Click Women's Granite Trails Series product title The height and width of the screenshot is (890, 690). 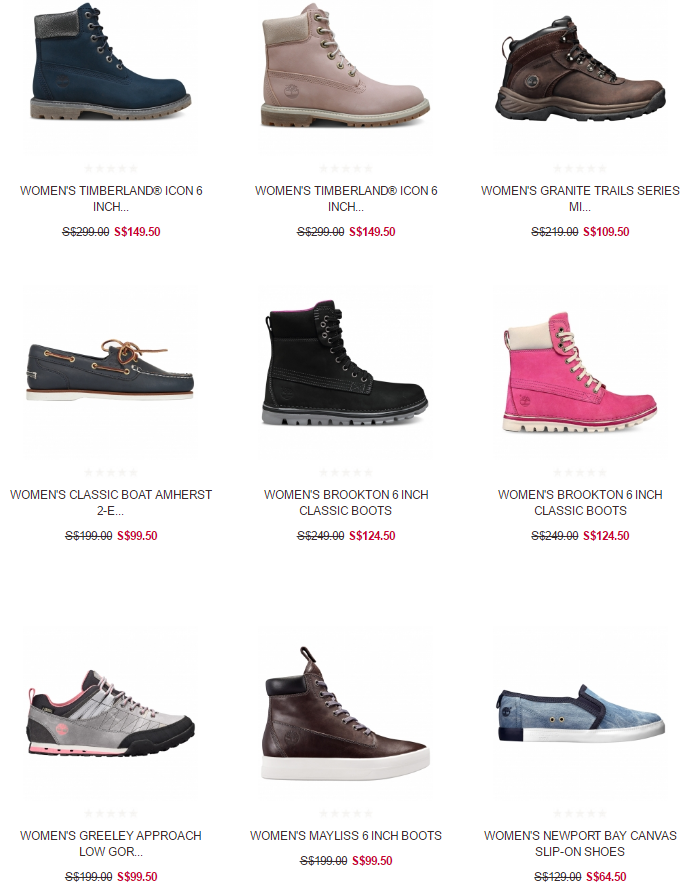[x=580, y=199]
